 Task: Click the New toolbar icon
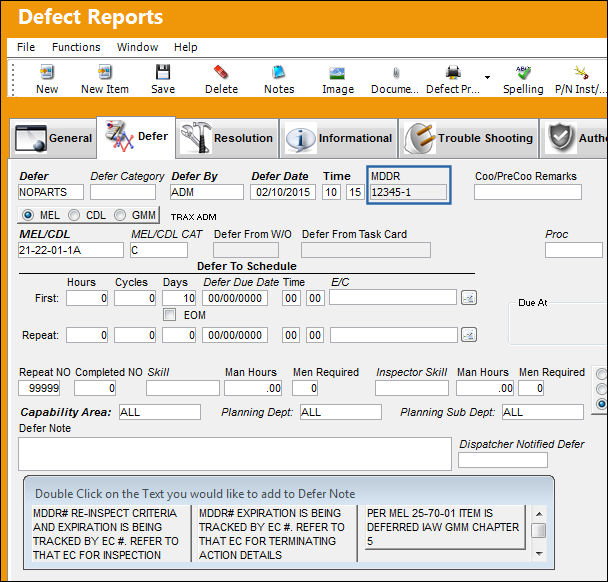coord(47,73)
